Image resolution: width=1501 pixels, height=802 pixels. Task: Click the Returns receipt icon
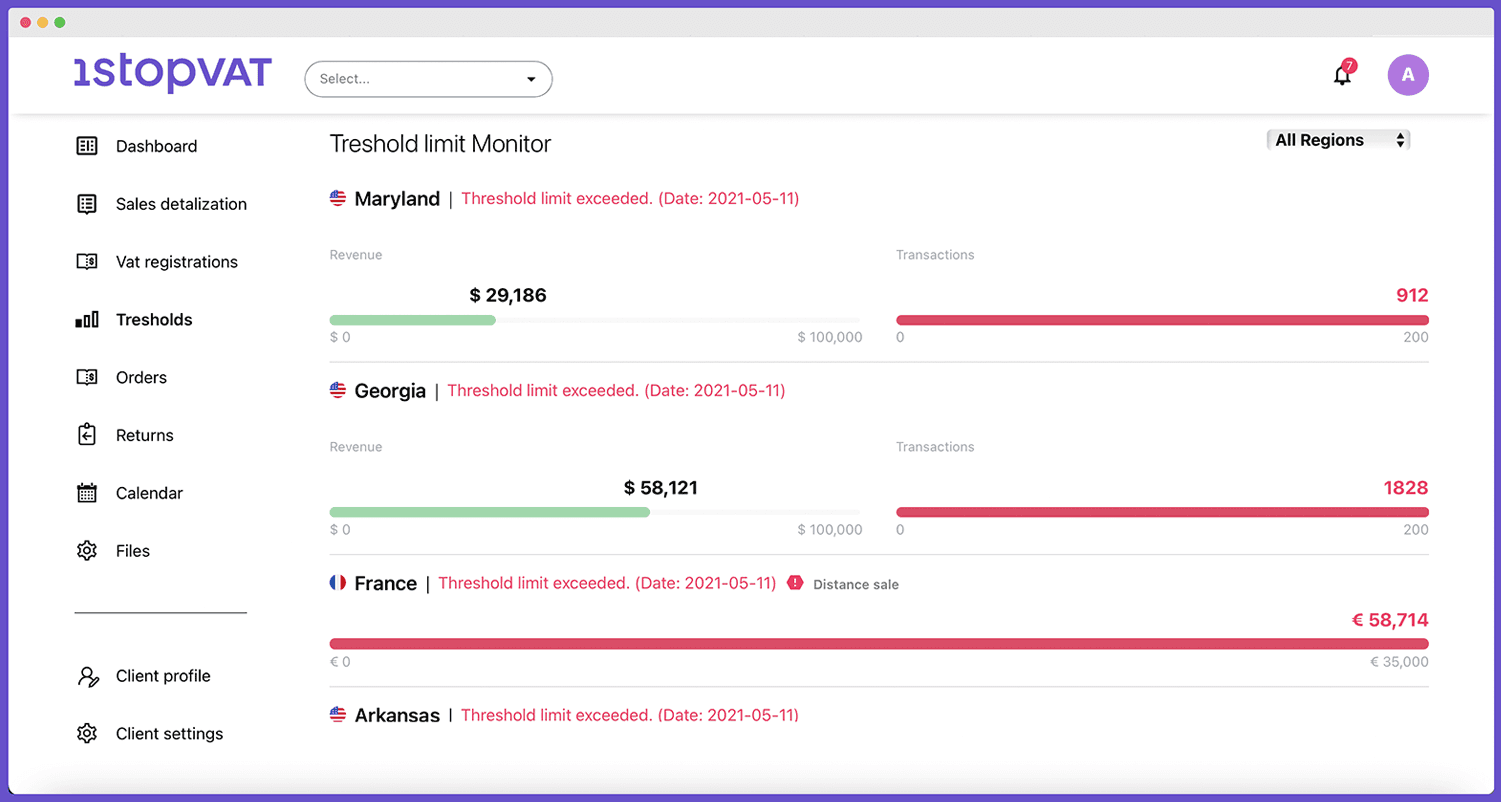[x=87, y=435]
